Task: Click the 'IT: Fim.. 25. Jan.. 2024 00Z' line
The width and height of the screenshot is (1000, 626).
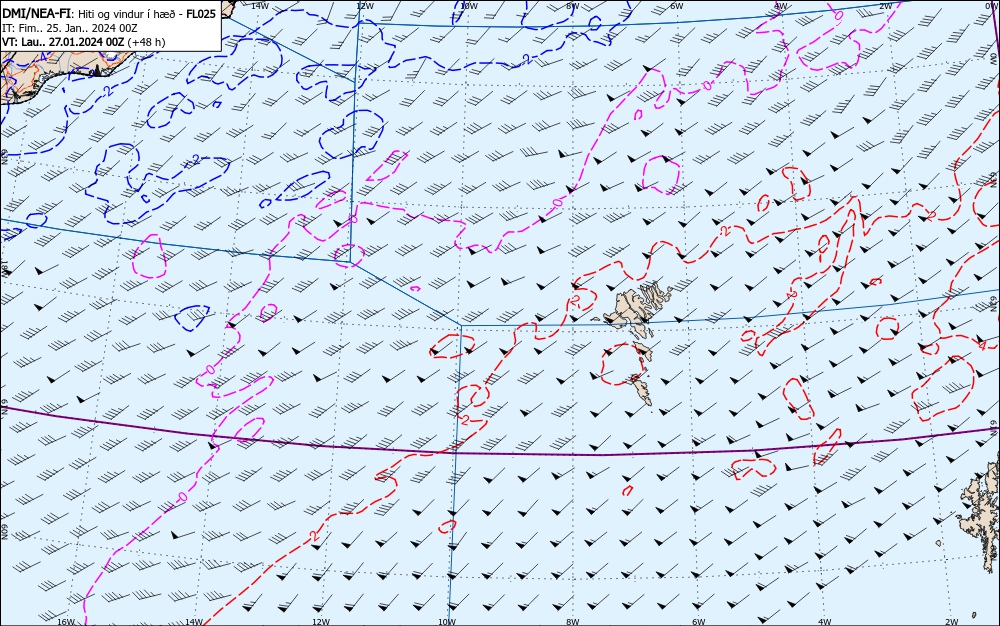Action: point(70,28)
